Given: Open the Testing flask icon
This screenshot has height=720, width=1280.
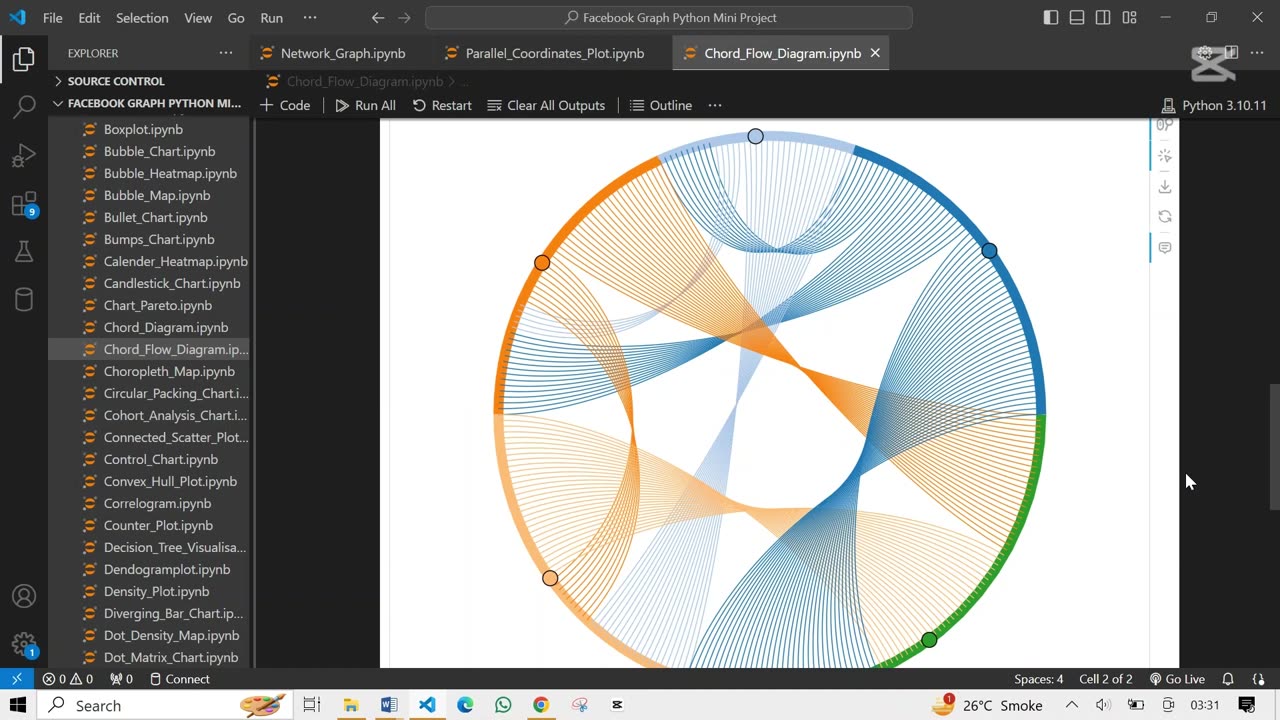Looking at the screenshot, I should pyautogui.click(x=24, y=252).
